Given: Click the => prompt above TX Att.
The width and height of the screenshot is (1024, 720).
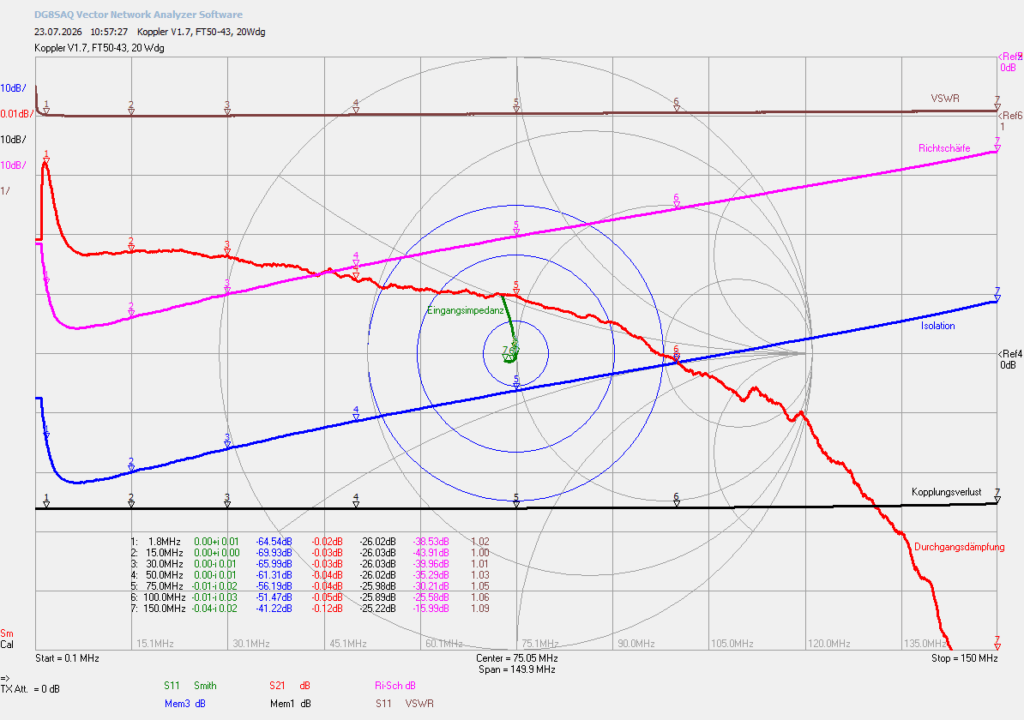Looking at the screenshot, I should click(5, 678).
